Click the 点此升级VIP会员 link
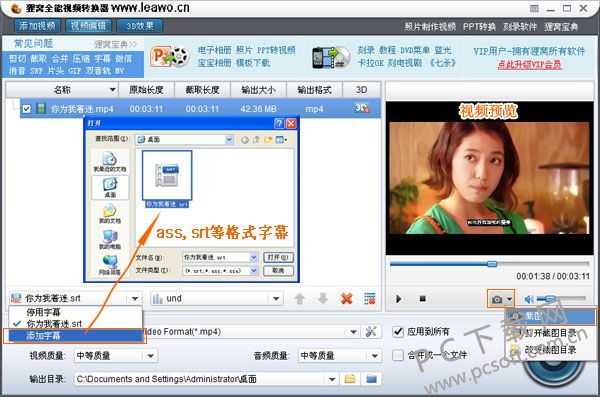This screenshot has width=600, height=397. point(530,64)
